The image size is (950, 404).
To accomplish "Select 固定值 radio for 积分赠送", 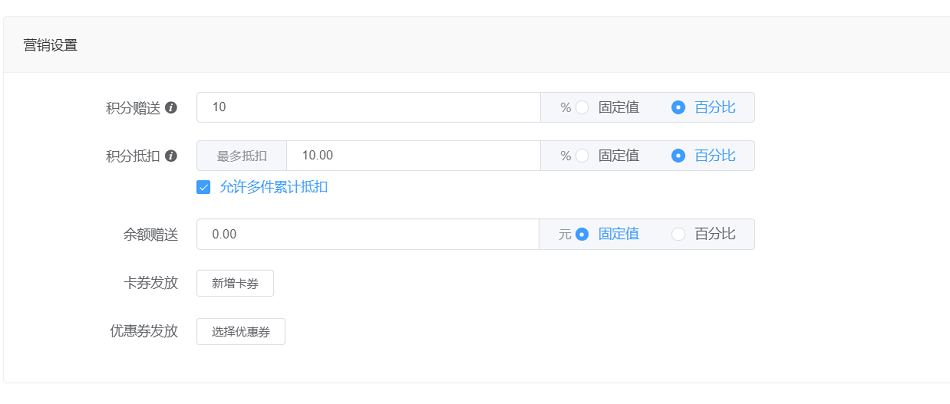I will tap(582, 107).
